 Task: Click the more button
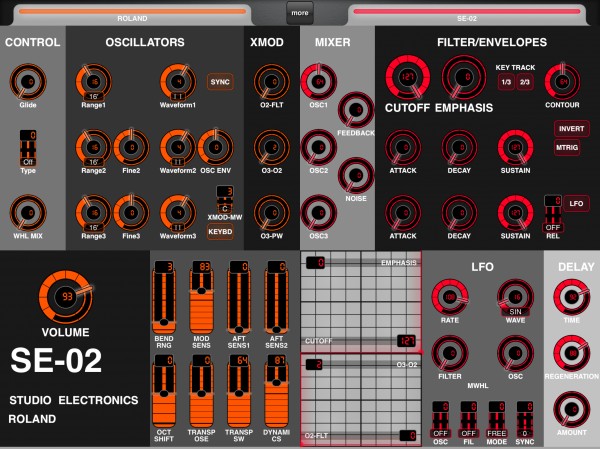300,13
